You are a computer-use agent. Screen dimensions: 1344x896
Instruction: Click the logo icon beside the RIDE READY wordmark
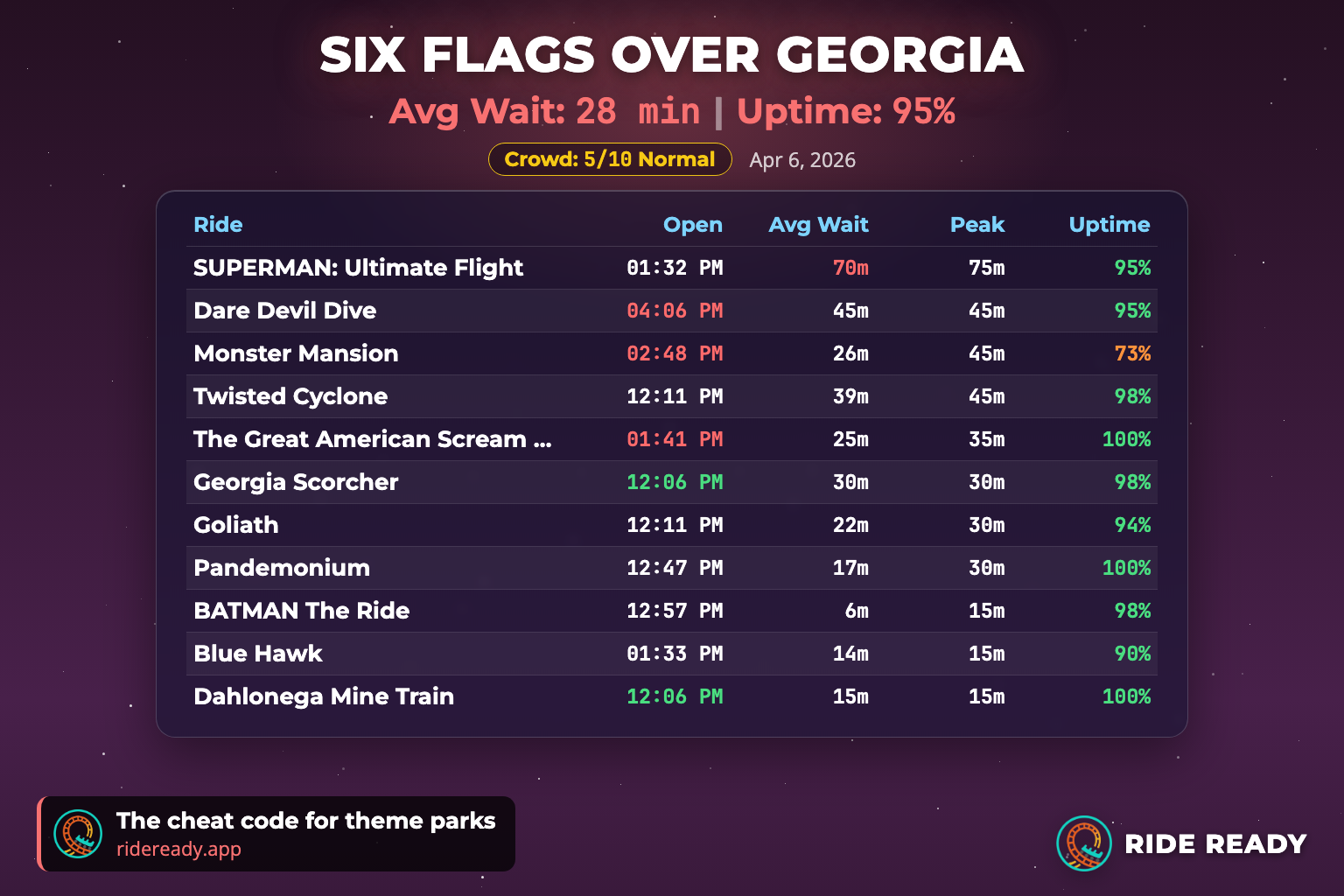[x=1084, y=843]
